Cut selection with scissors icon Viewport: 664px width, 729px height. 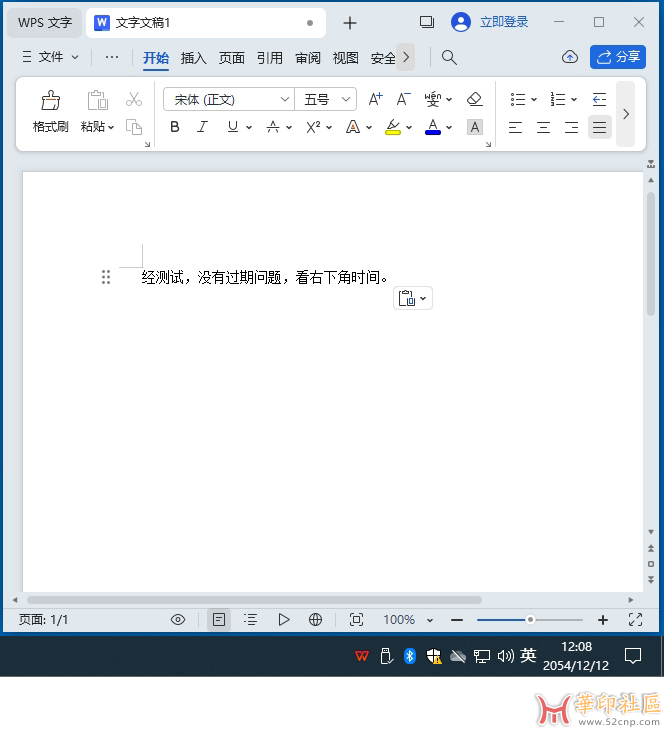coord(134,99)
